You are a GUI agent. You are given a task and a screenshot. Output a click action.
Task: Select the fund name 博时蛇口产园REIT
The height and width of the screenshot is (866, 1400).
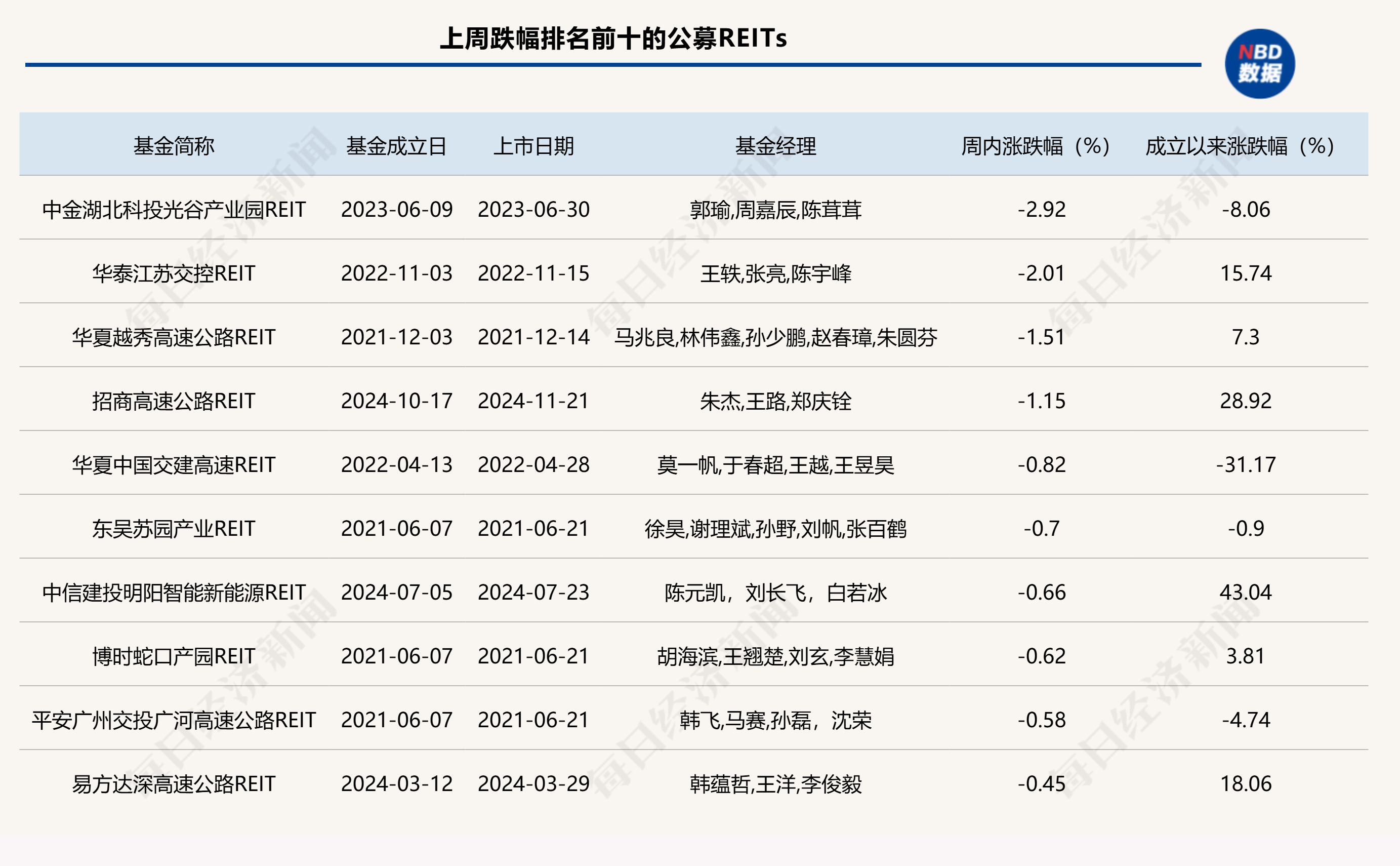point(174,656)
